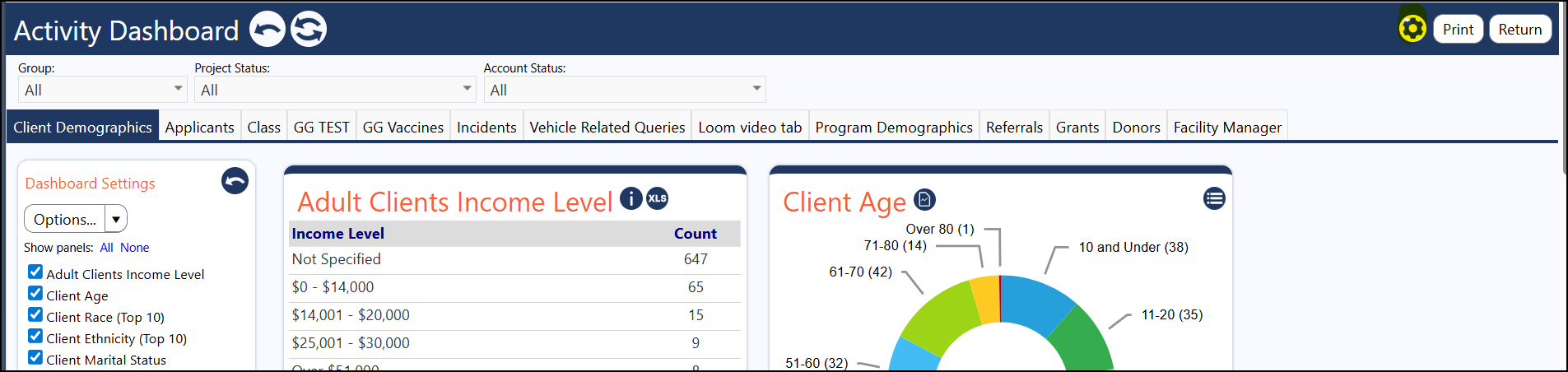Click the $25,001 - $30,000 income row
This screenshot has height=372, width=1568.
tap(515, 343)
